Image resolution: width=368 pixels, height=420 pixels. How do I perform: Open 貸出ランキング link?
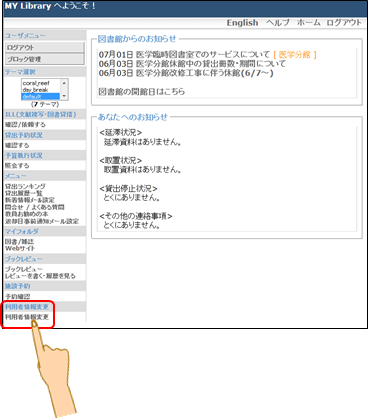click(x=25, y=186)
